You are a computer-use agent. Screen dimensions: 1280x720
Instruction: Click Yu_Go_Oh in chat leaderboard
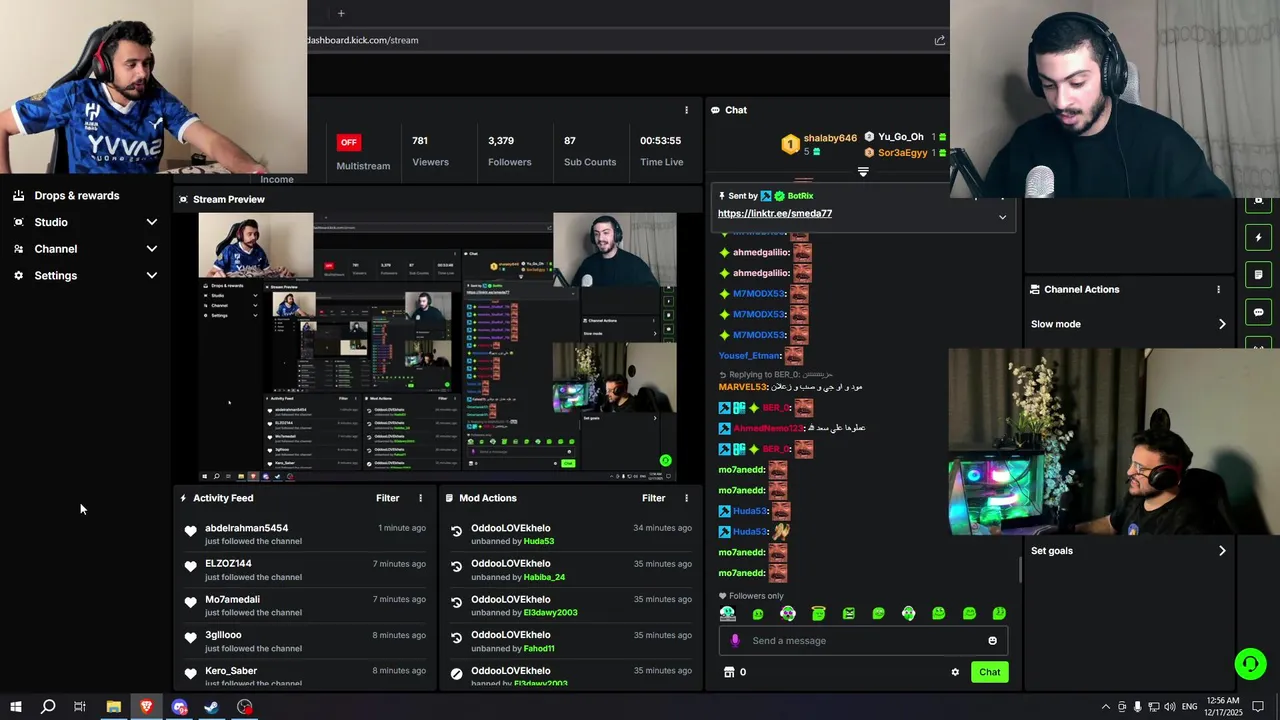(x=900, y=137)
